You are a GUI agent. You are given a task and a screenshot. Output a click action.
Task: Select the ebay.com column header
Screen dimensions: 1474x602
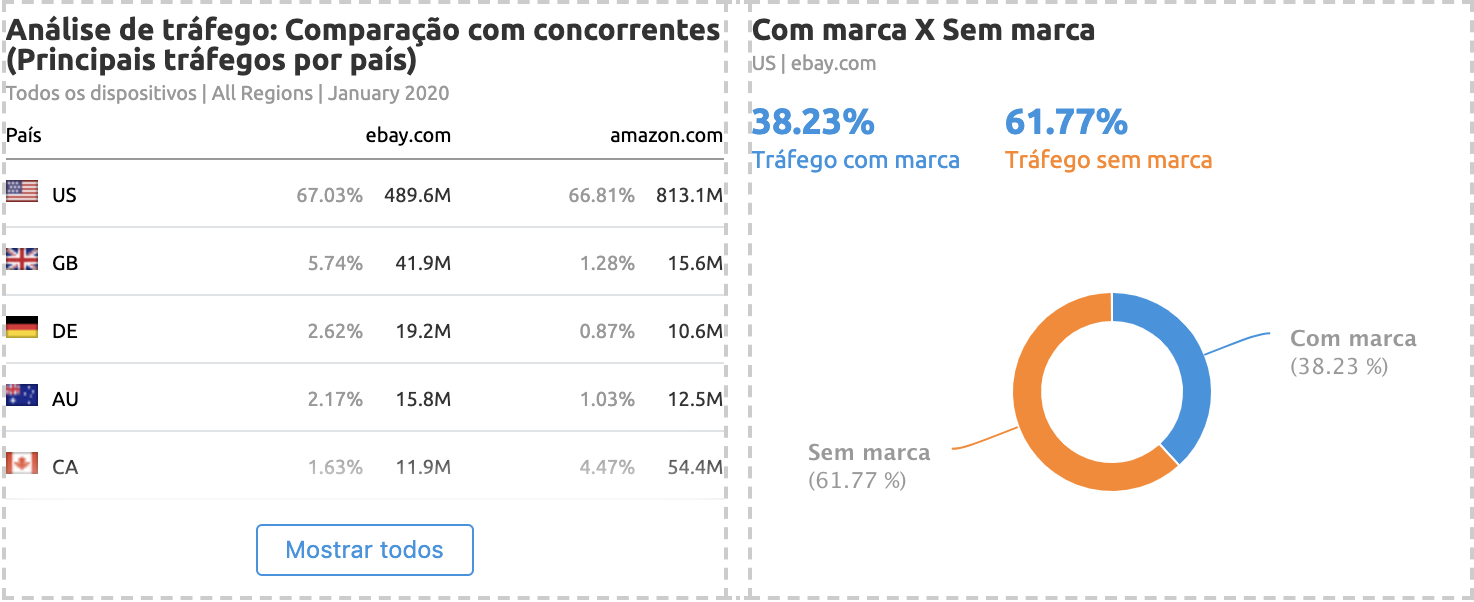408,135
